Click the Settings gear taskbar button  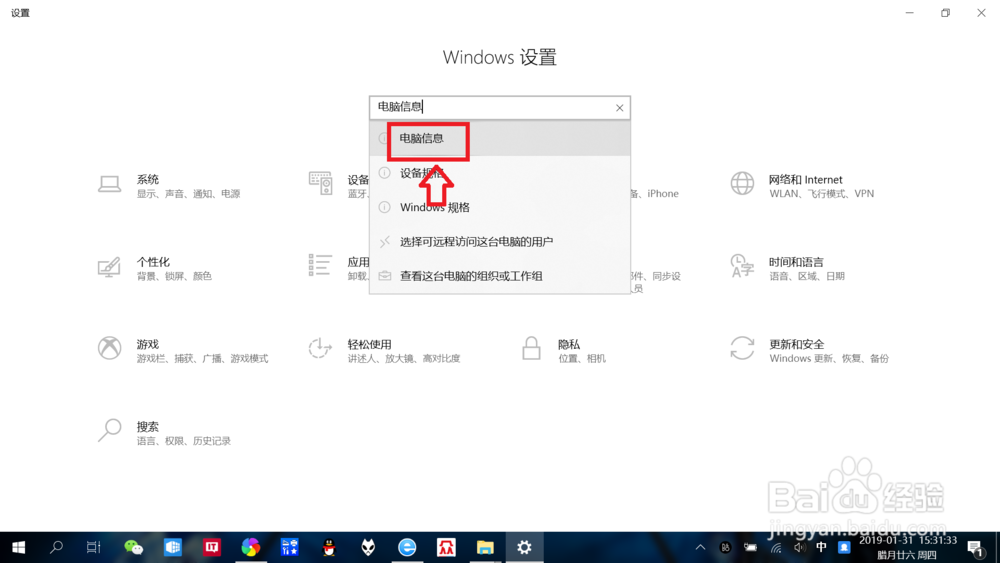click(524, 547)
